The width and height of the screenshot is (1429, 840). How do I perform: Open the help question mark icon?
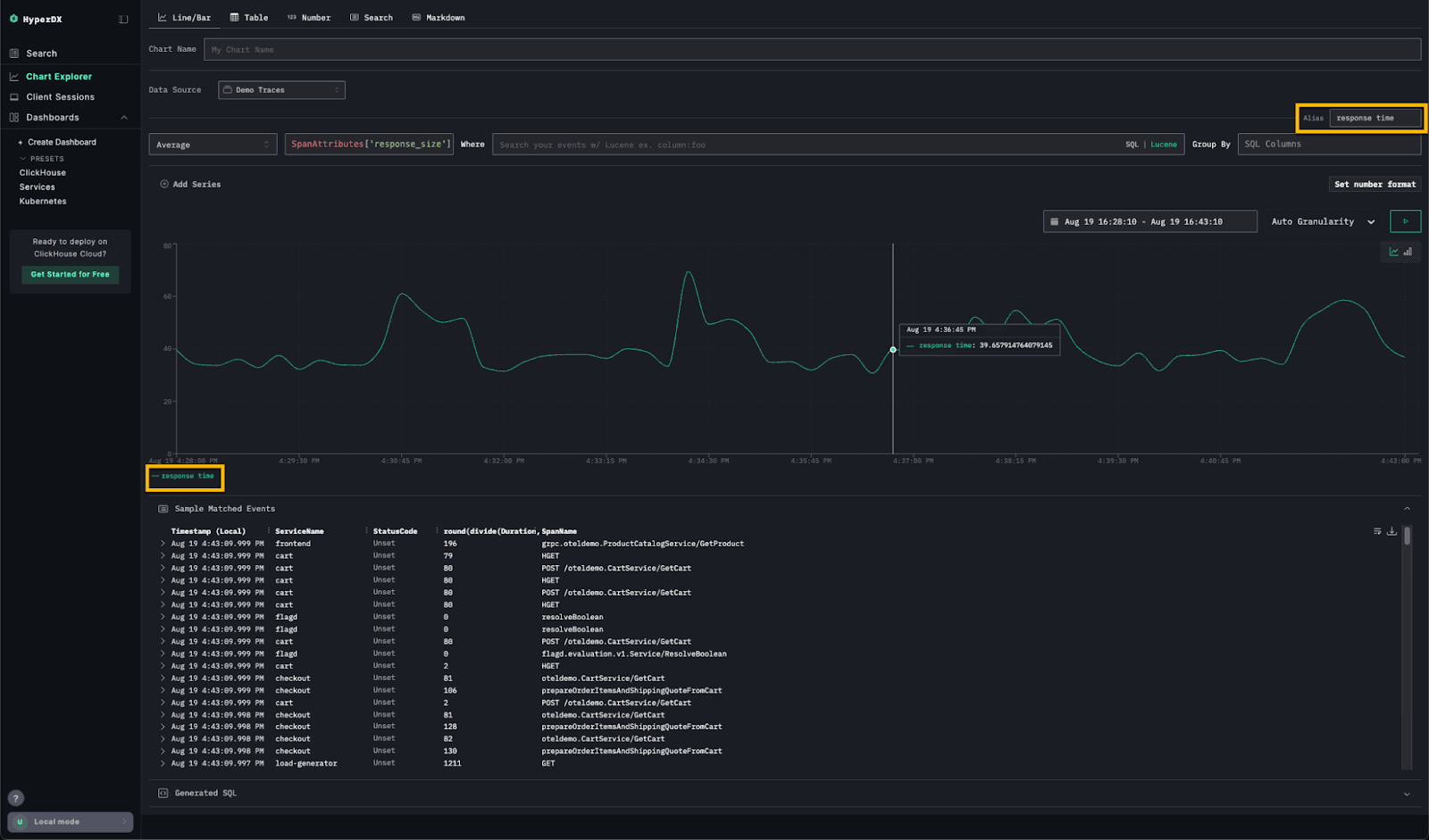[x=15, y=798]
